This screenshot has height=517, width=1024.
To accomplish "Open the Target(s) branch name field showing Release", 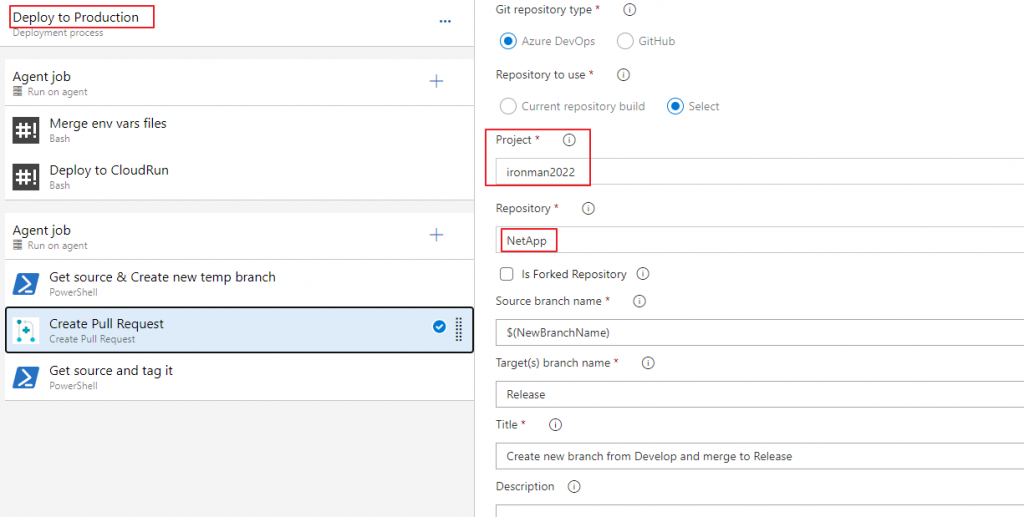I will click(x=760, y=395).
